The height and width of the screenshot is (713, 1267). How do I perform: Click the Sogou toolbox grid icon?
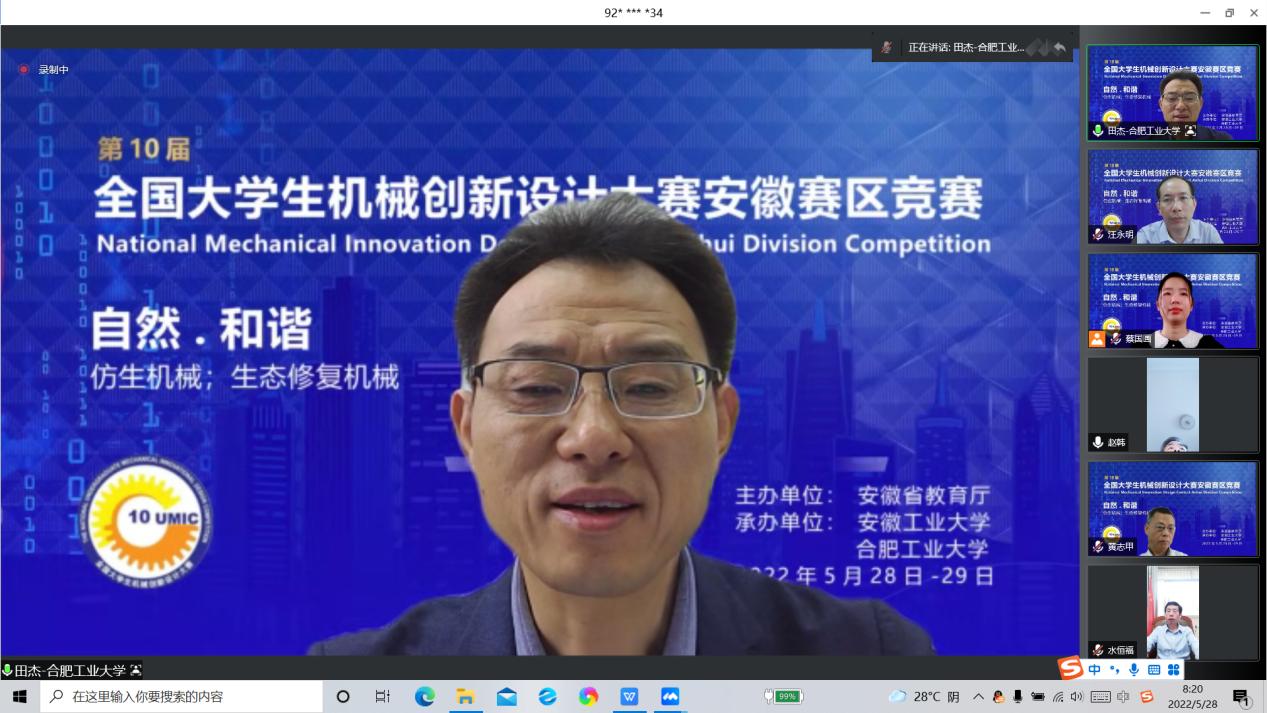tap(1173, 670)
